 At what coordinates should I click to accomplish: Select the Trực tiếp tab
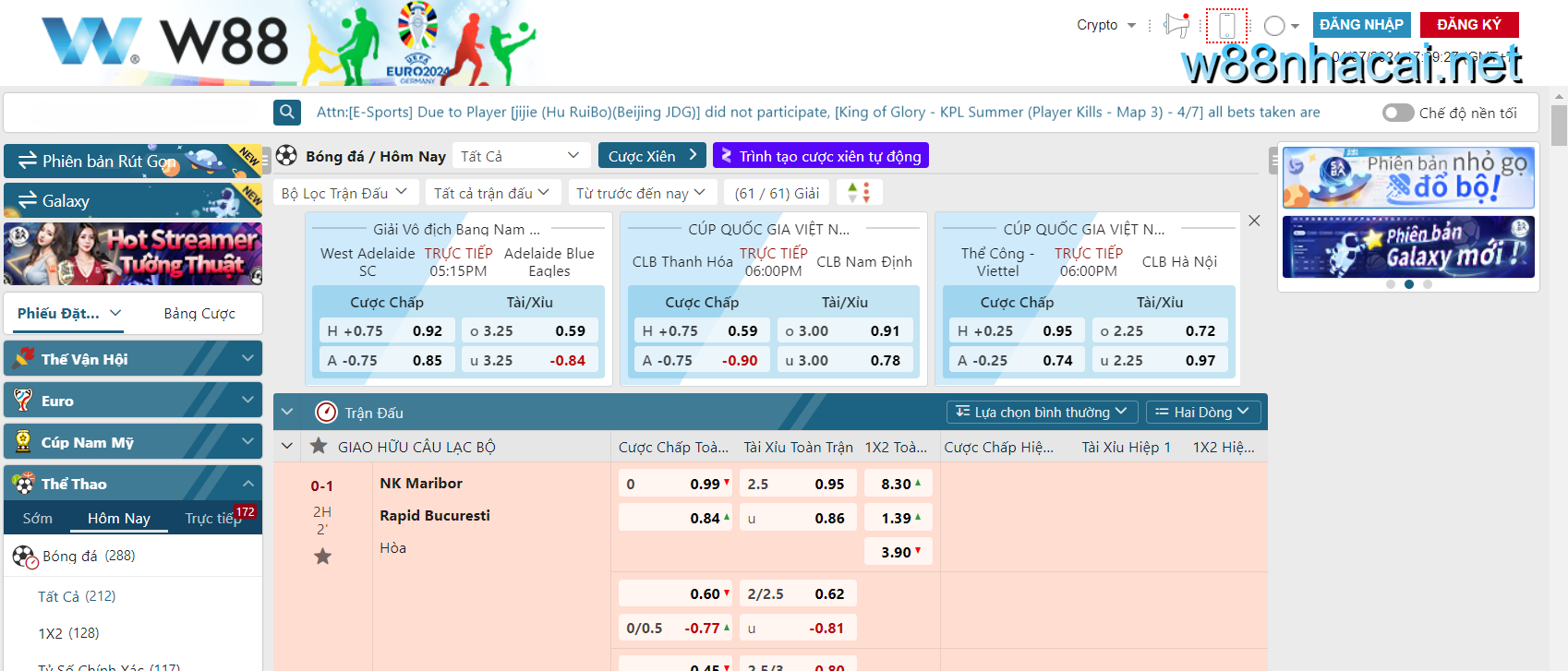pyautogui.click(x=213, y=518)
